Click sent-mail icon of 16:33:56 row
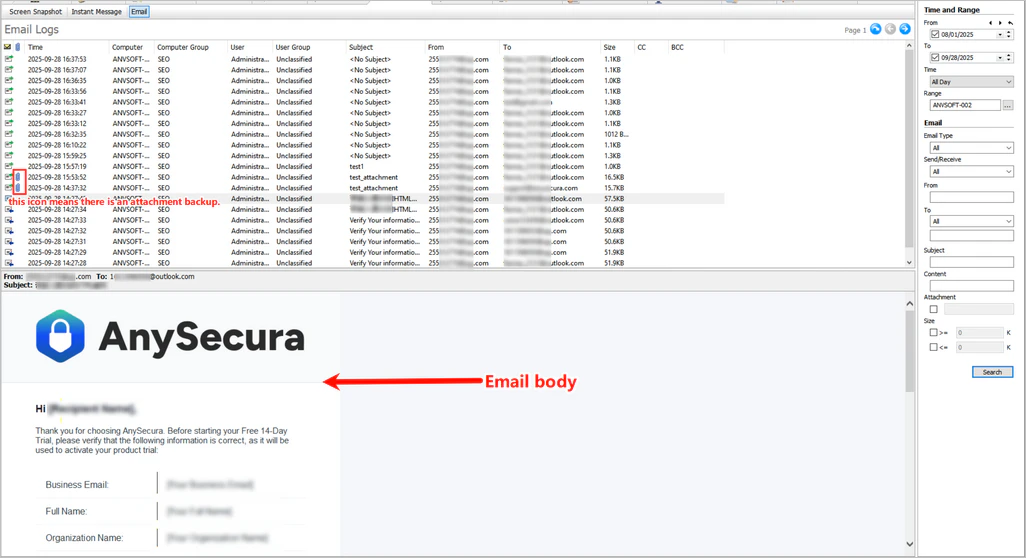Viewport: 1026px width, 558px height. point(9,92)
